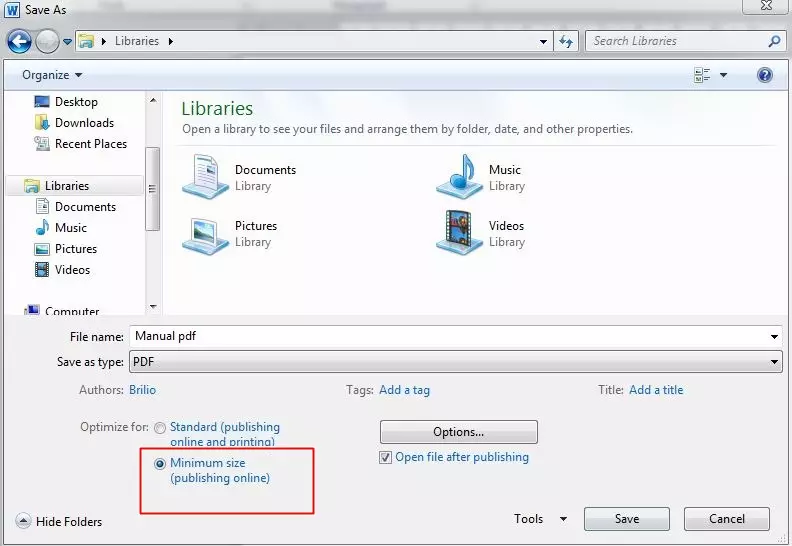Click Add a tag link
This screenshot has height=546, width=792.
click(404, 390)
